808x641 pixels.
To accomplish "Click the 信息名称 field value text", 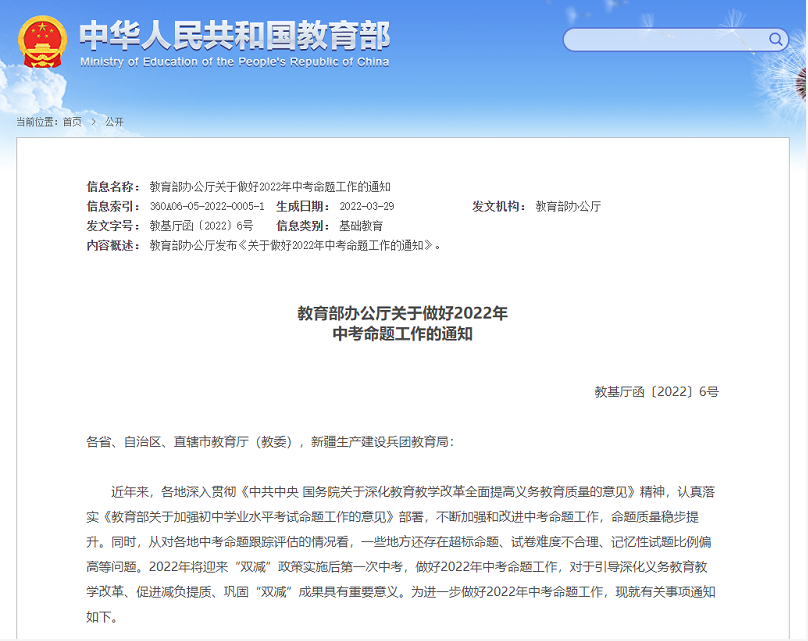I will click(270, 187).
